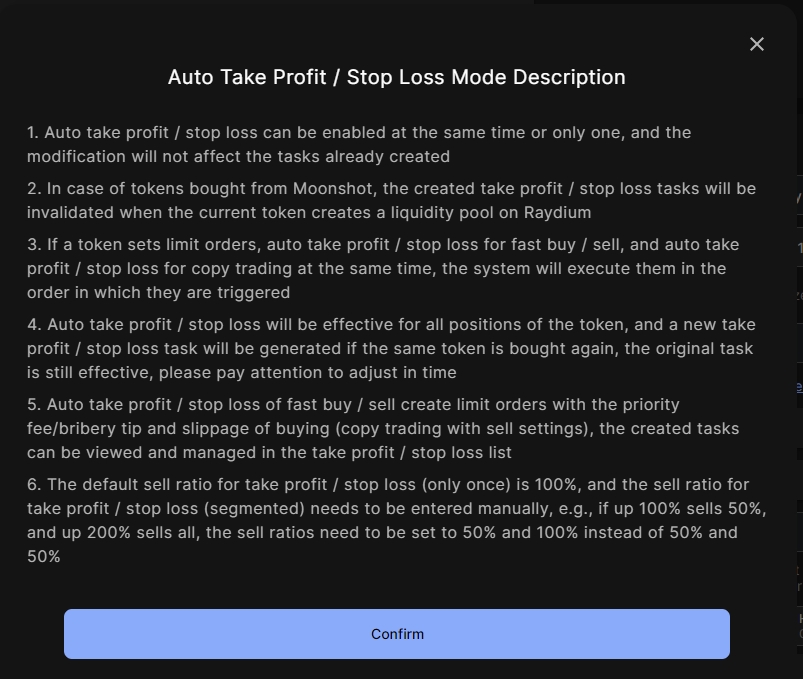Image resolution: width=803 pixels, height=679 pixels.
Task: Select paragraph 1 about enabling modes simultaneously
Action: pyautogui.click(x=358, y=144)
